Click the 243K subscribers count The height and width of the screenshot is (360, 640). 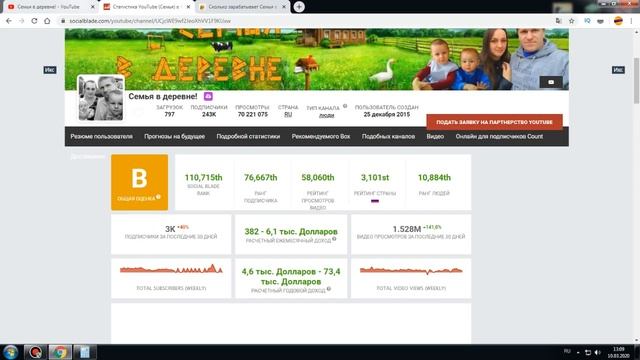(x=209, y=114)
